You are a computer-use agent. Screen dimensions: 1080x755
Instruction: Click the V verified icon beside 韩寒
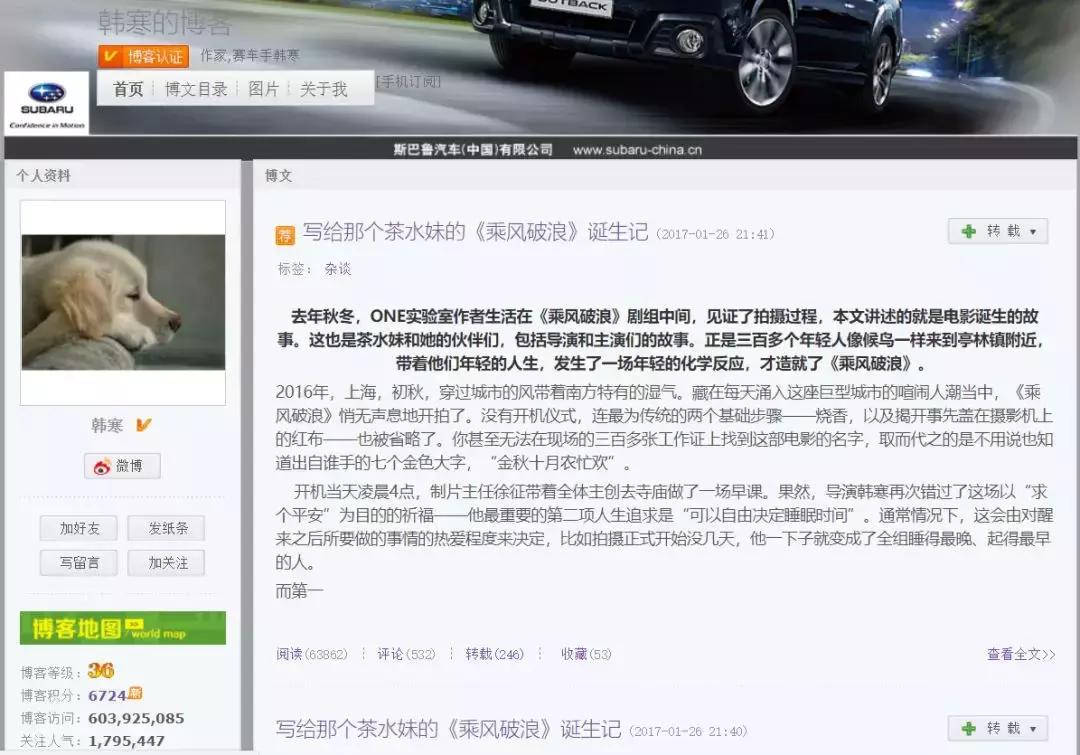click(x=142, y=425)
